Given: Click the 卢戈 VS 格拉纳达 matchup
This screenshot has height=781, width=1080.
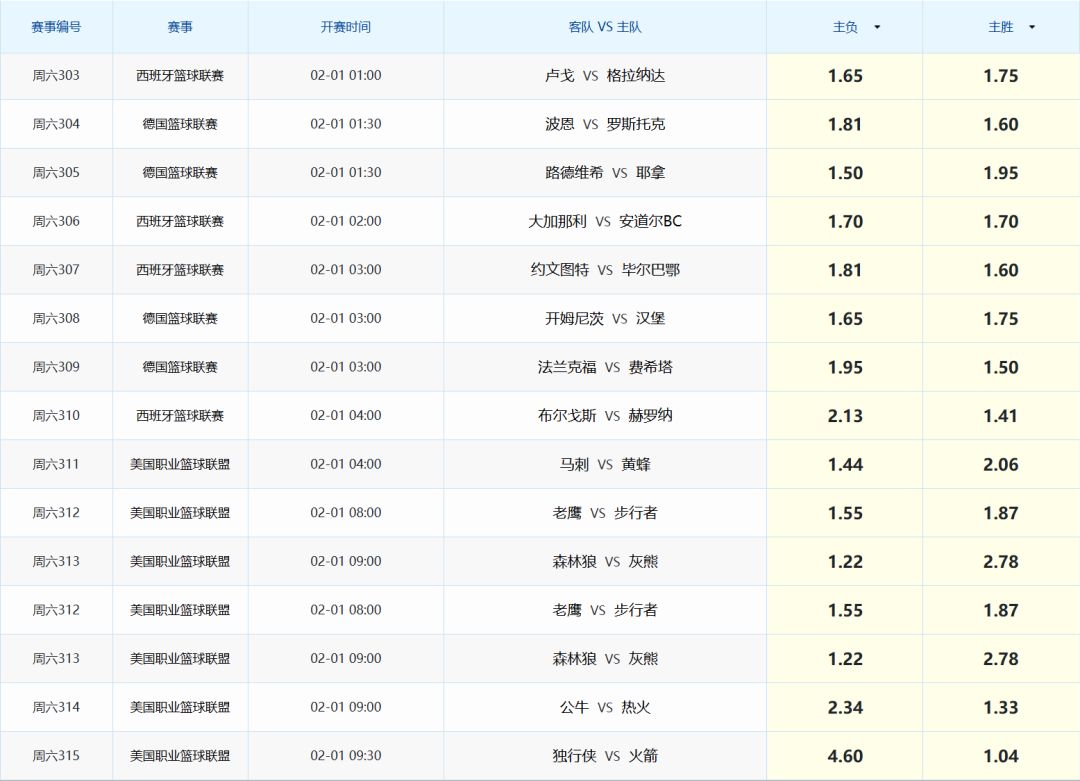Looking at the screenshot, I should (x=605, y=76).
